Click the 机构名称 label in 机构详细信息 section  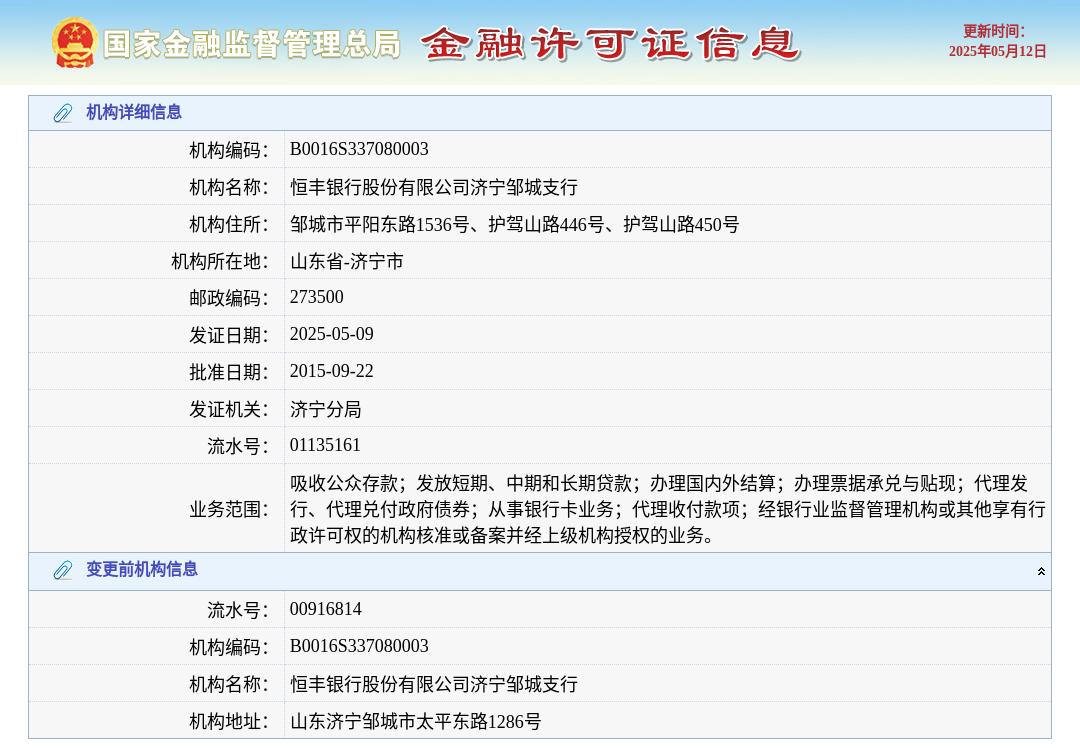click(x=229, y=187)
